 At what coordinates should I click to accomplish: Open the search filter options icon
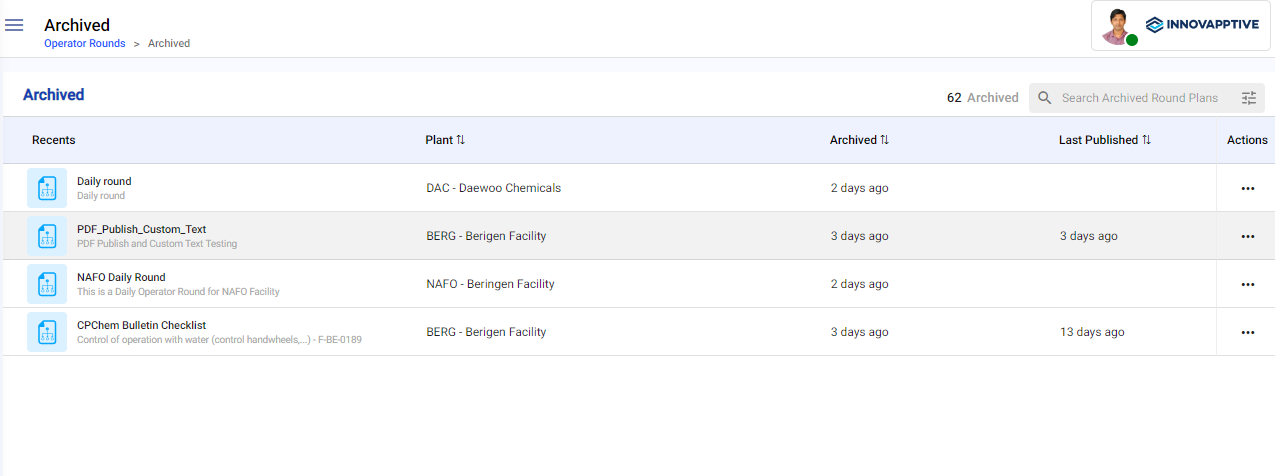click(x=1249, y=98)
